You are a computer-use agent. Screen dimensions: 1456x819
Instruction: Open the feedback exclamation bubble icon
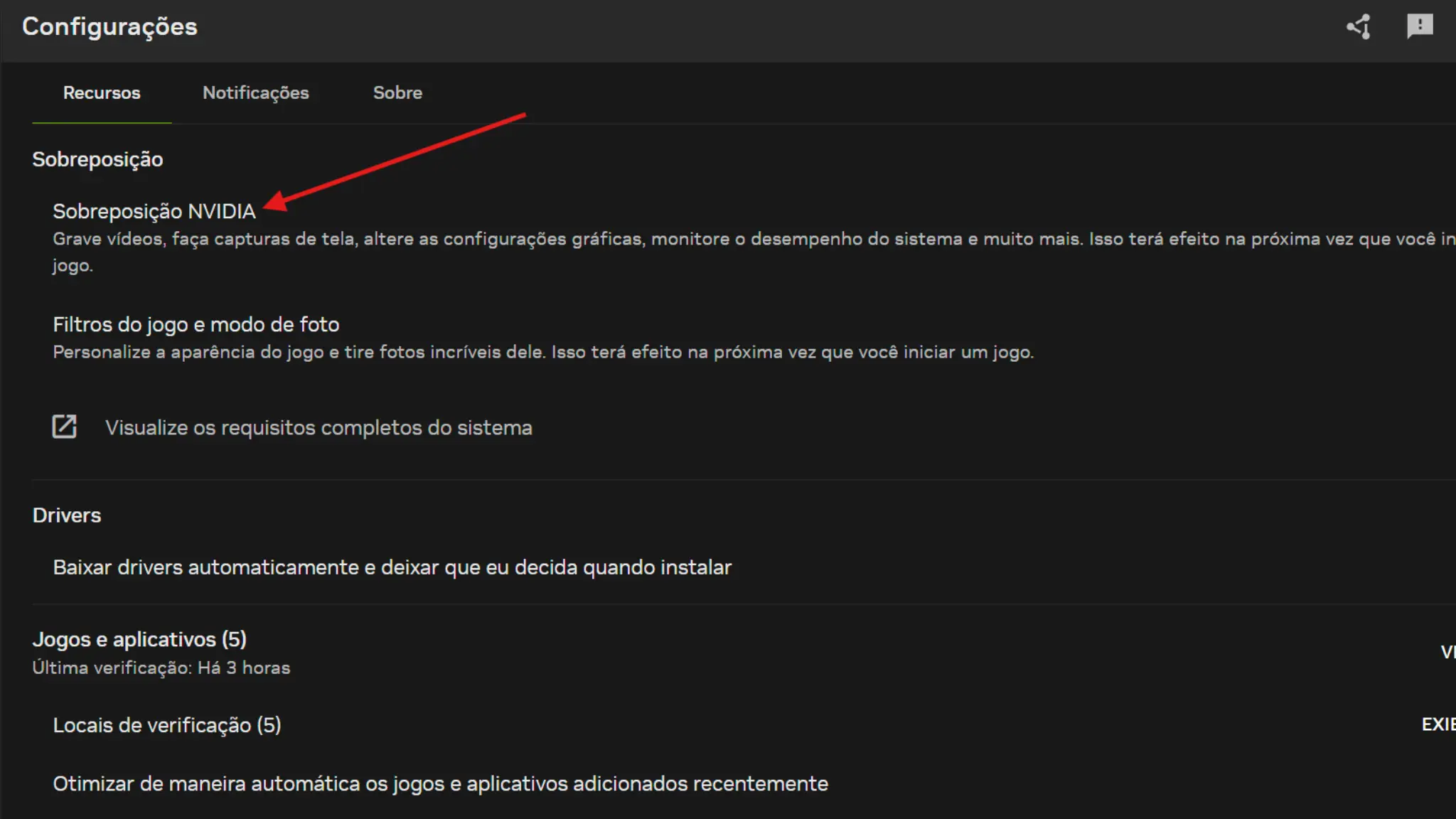coord(1420,26)
